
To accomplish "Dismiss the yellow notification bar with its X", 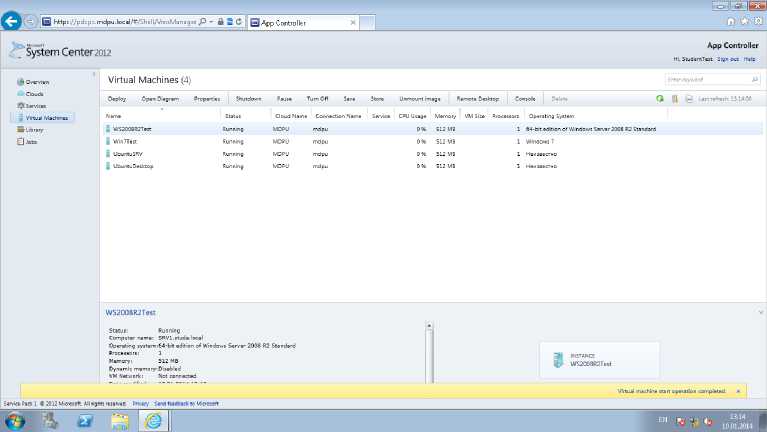I will click(x=738, y=391).
